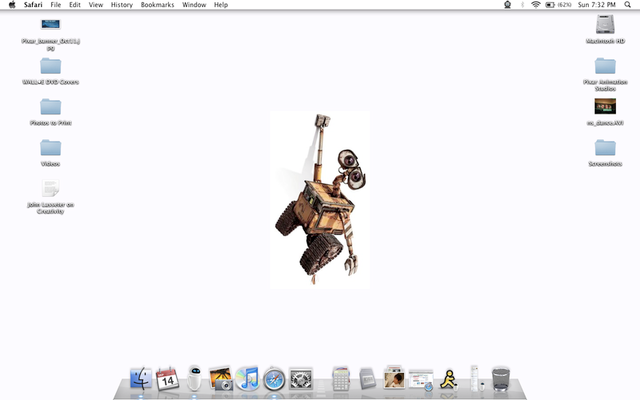This screenshot has width=640, height=400.
Task: Open the Apple menu
Action: click(12, 5)
